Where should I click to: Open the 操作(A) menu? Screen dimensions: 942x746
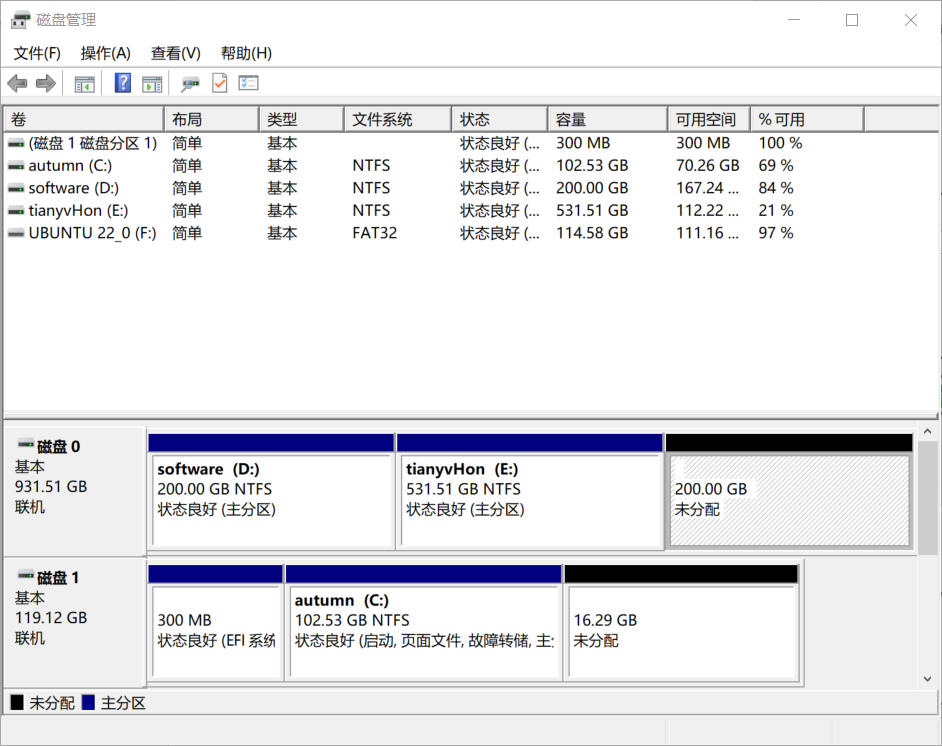click(x=106, y=53)
